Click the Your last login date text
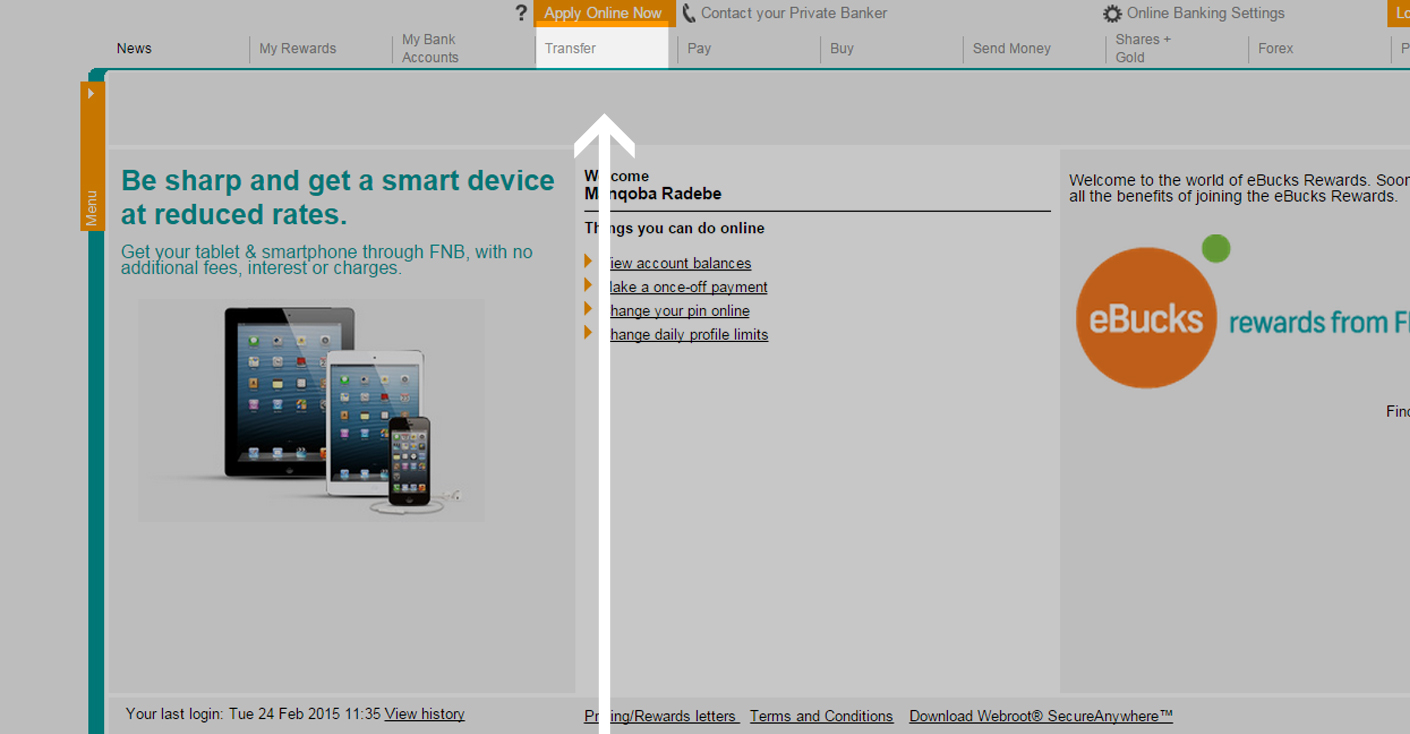Image resolution: width=1410 pixels, height=734 pixels. pyautogui.click(x=253, y=714)
